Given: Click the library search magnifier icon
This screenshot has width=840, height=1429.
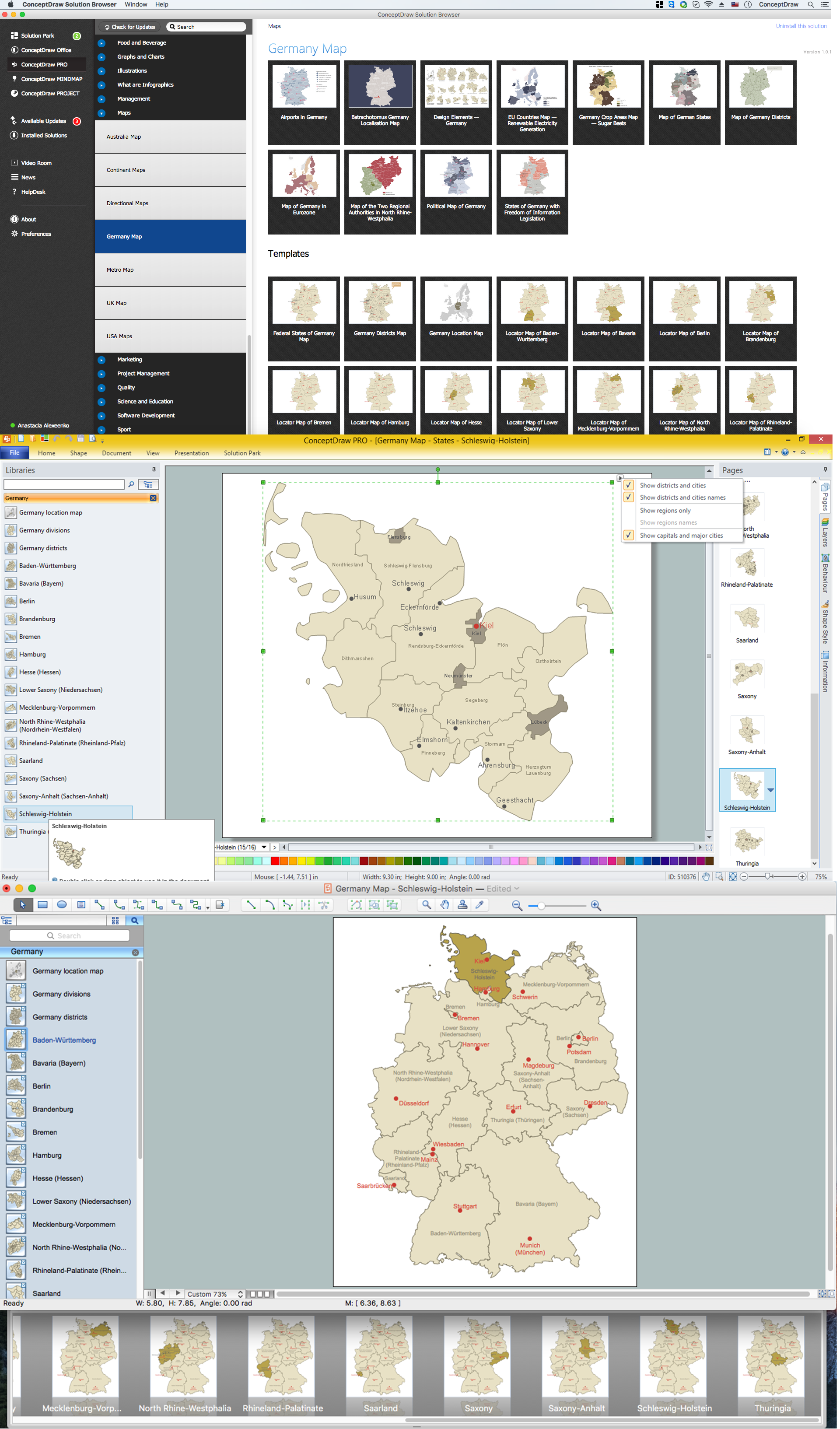Looking at the screenshot, I should (135, 920).
